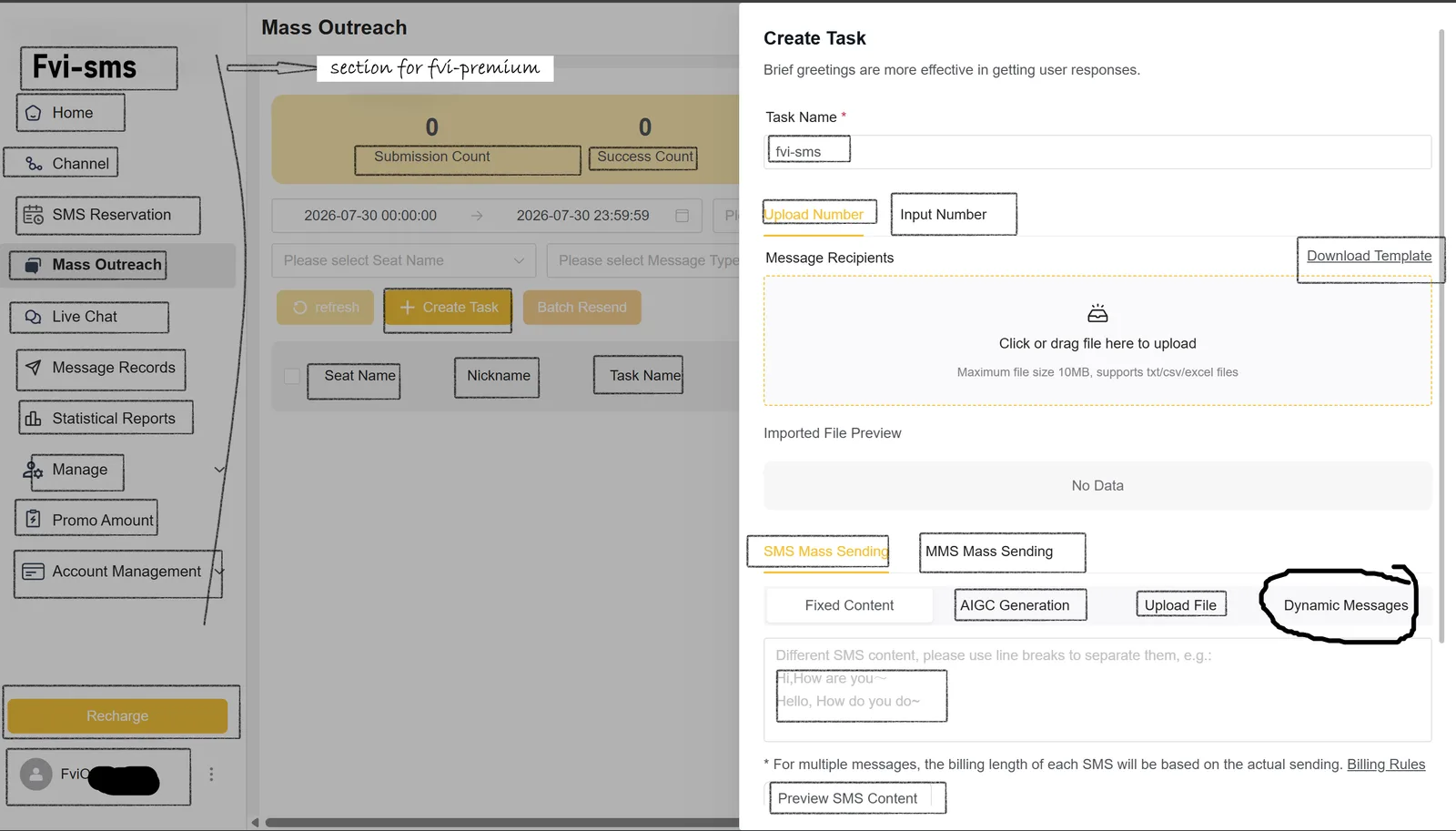Click the file upload drop area

click(1097, 341)
